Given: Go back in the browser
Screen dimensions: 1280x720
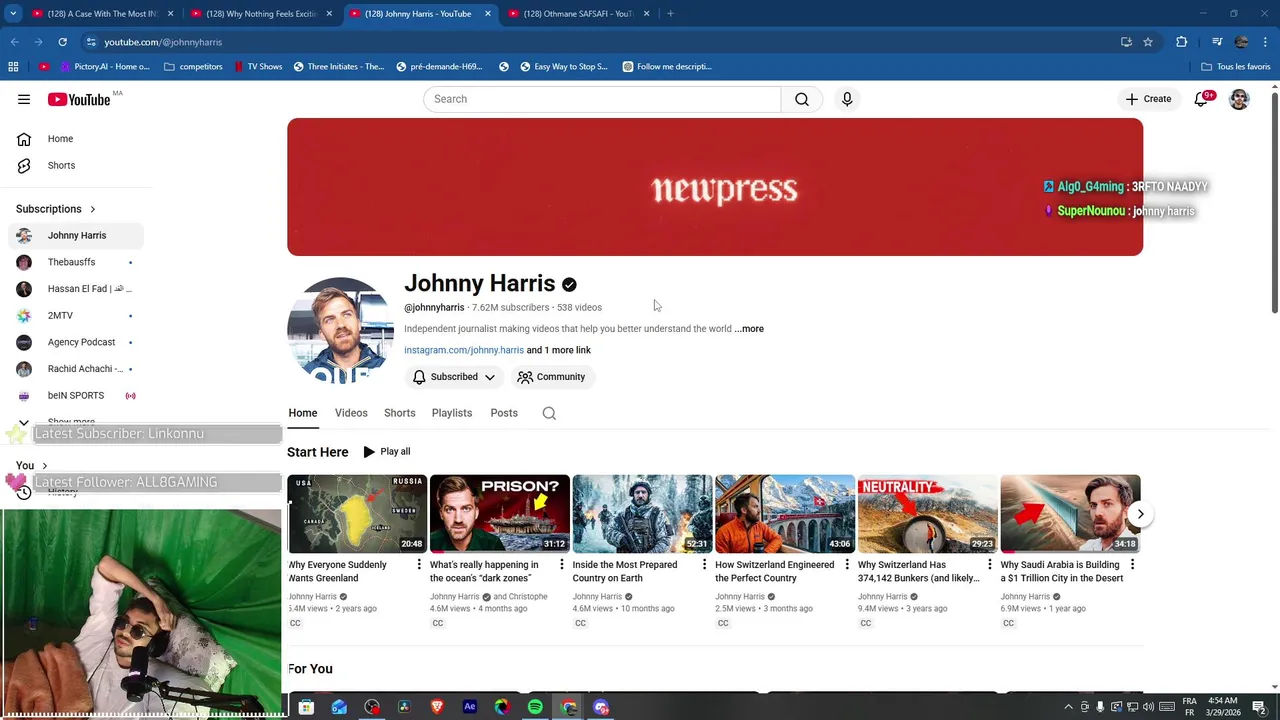Looking at the screenshot, I should 14,42.
